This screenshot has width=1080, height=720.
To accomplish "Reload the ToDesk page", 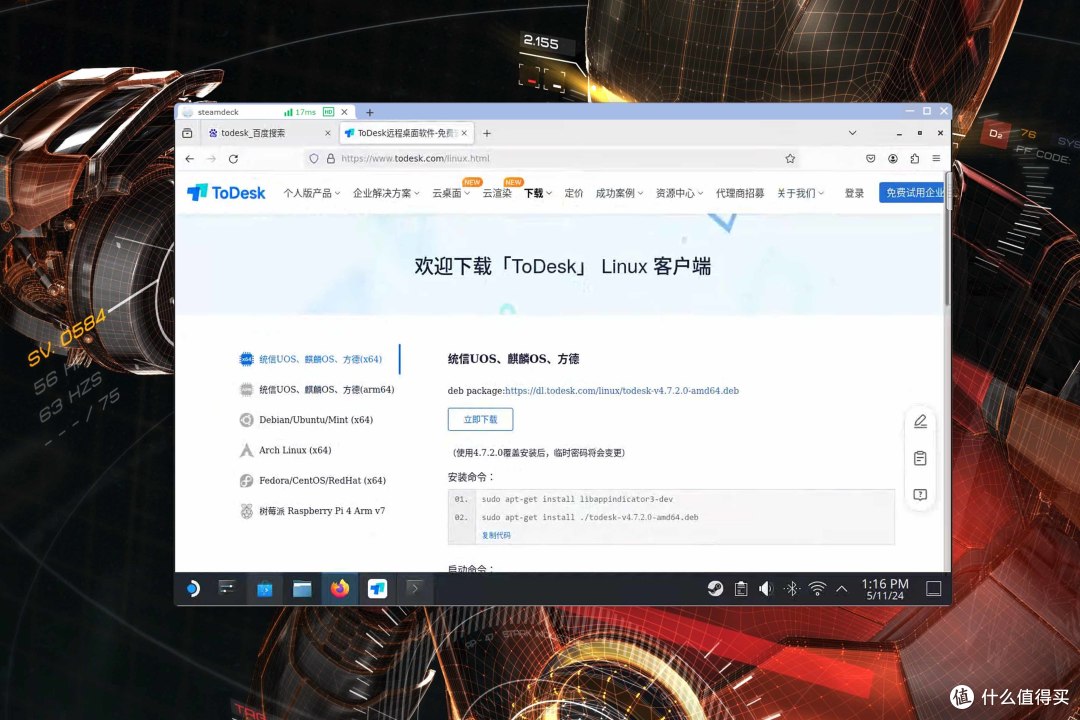I will [233, 159].
